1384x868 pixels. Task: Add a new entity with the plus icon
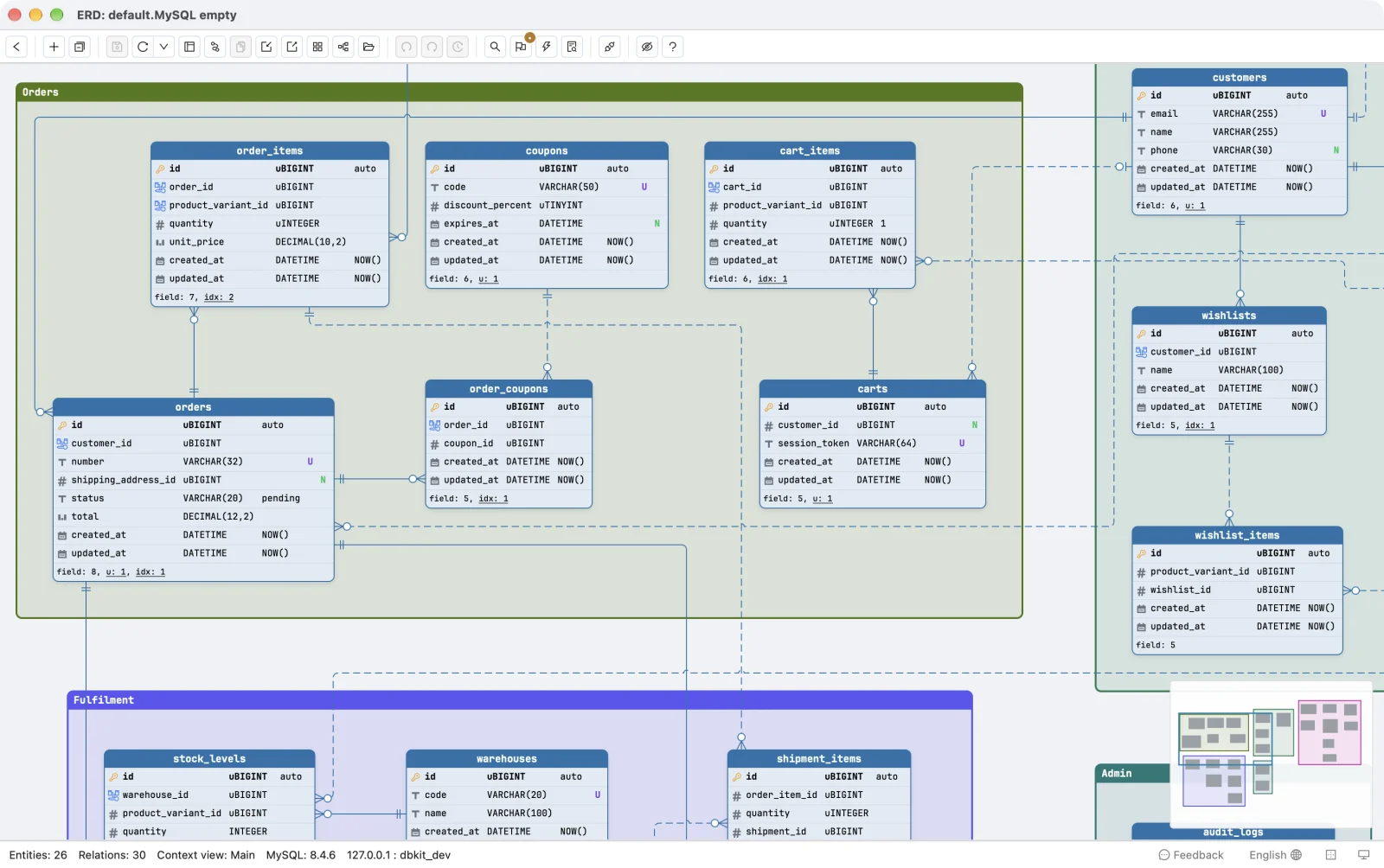pos(54,47)
